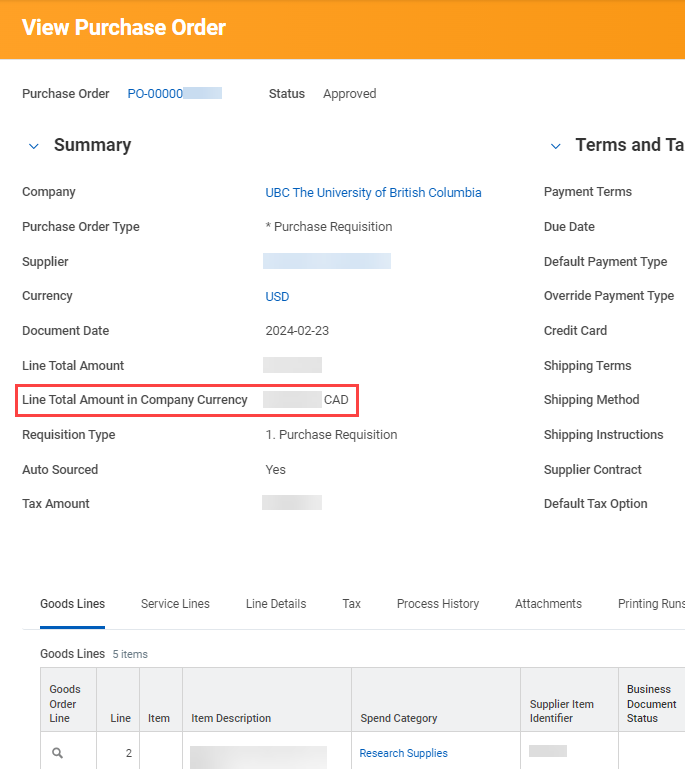Click the Spend Category column header

click(x=398, y=718)
